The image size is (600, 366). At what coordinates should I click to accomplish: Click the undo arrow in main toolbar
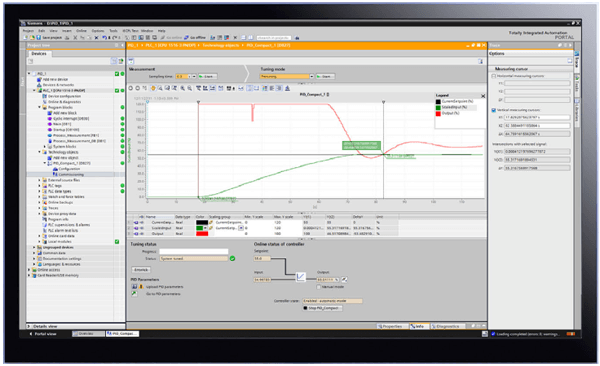pos(104,38)
